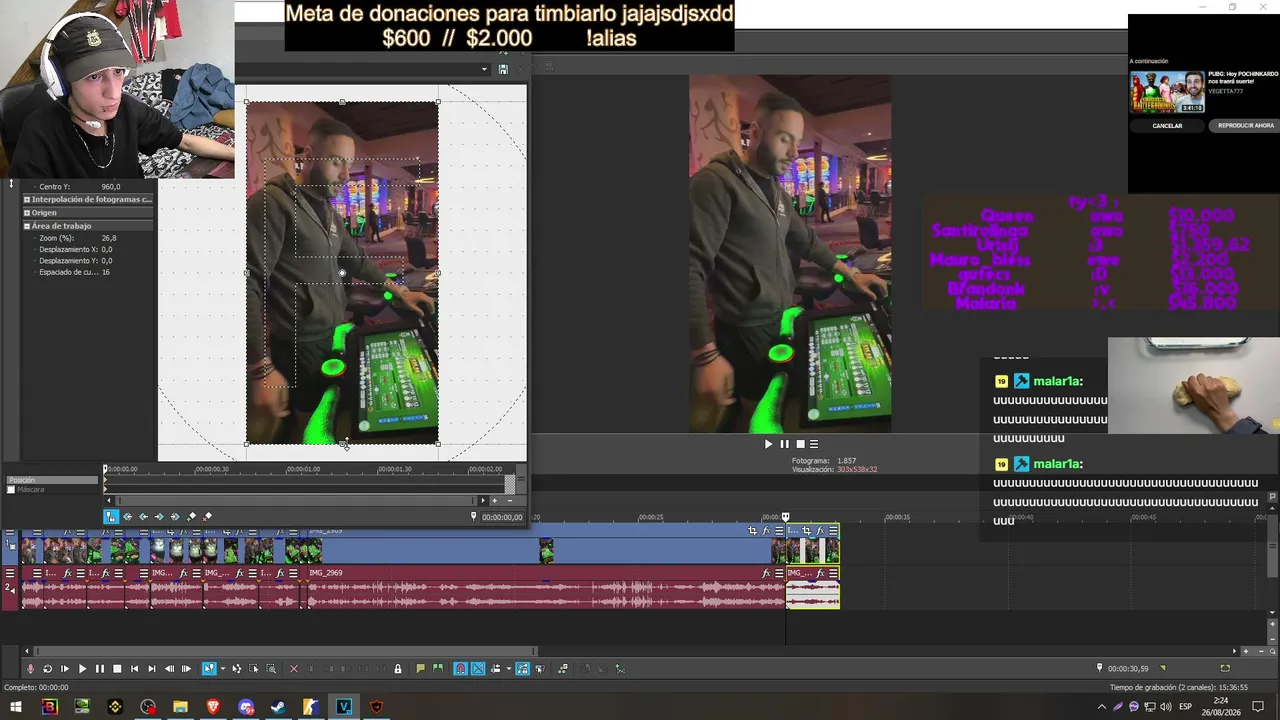The width and height of the screenshot is (1280, 720).
Task: Activate the Zoom Edit tool
Action: [x=271, y=669]
